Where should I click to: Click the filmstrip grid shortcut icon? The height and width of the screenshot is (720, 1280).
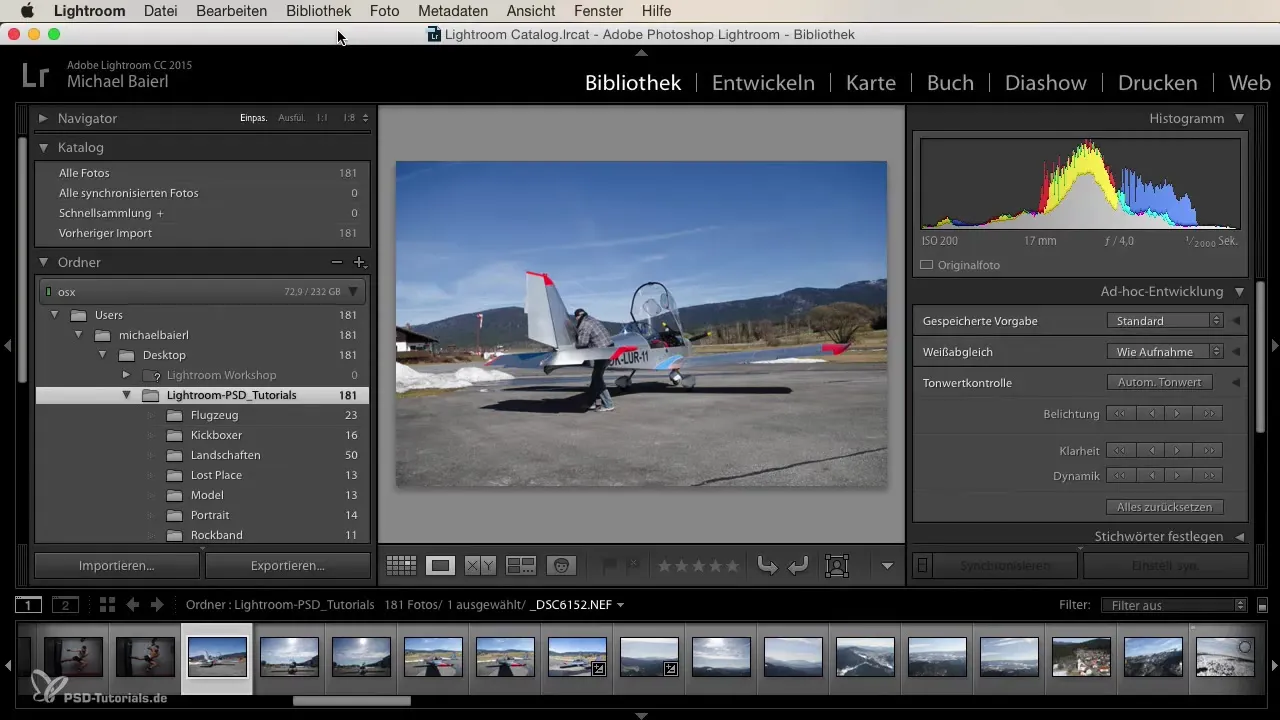click(x=107, y=604)
